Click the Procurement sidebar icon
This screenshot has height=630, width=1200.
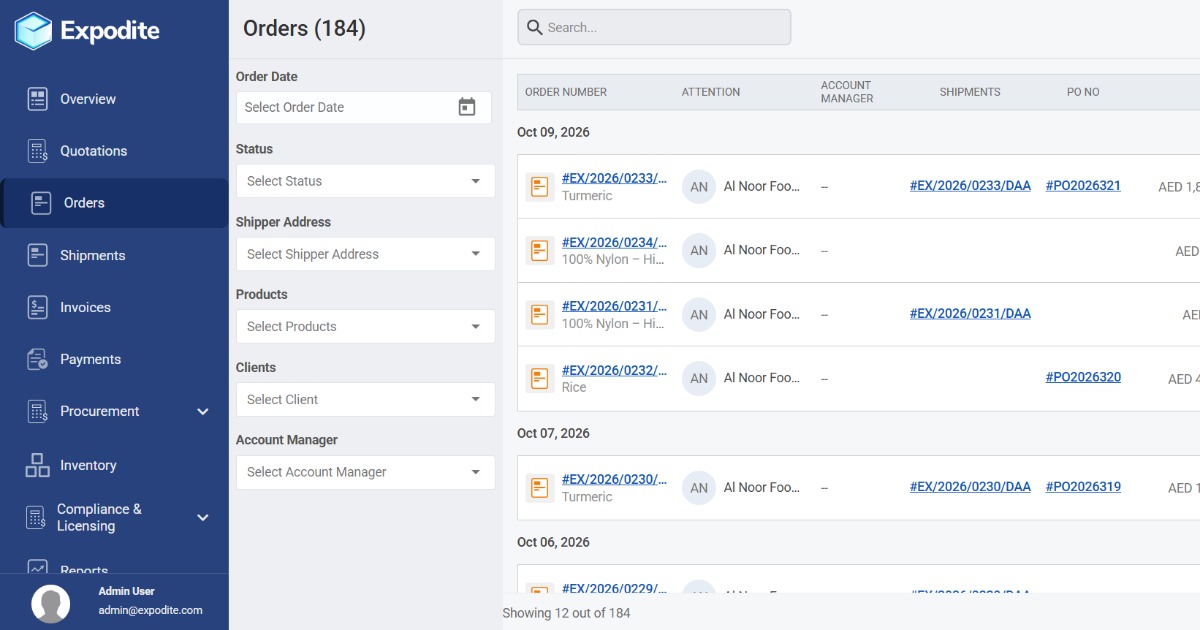click(38, 411)
